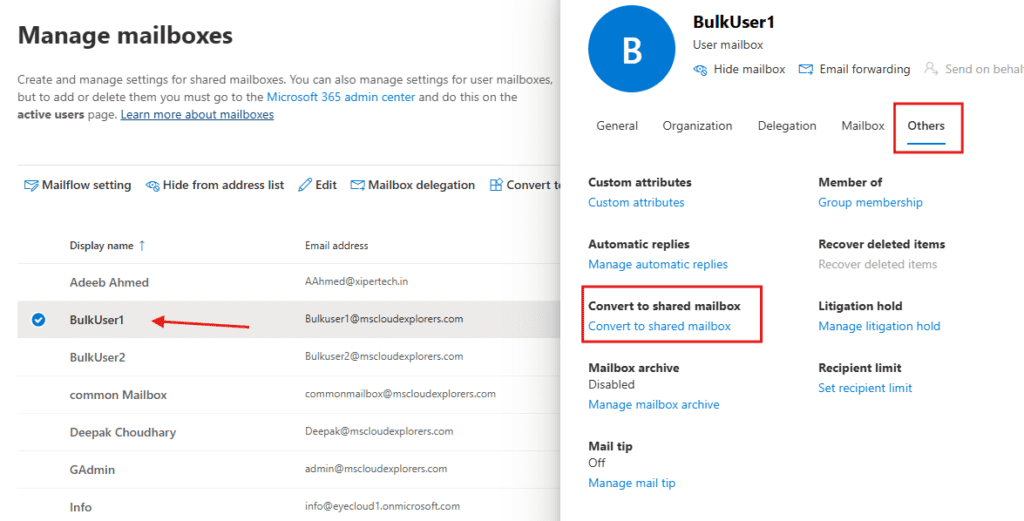Open the Organization tab
1024x521 pixels.
(x=697, y=126)
